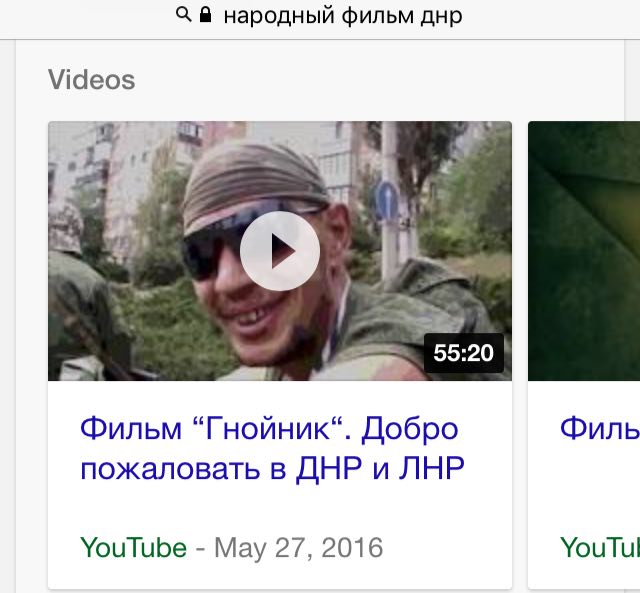The image size is (640, 593).
Task: Click the second video's YouTube source label
Action: (x=600, y=547)
